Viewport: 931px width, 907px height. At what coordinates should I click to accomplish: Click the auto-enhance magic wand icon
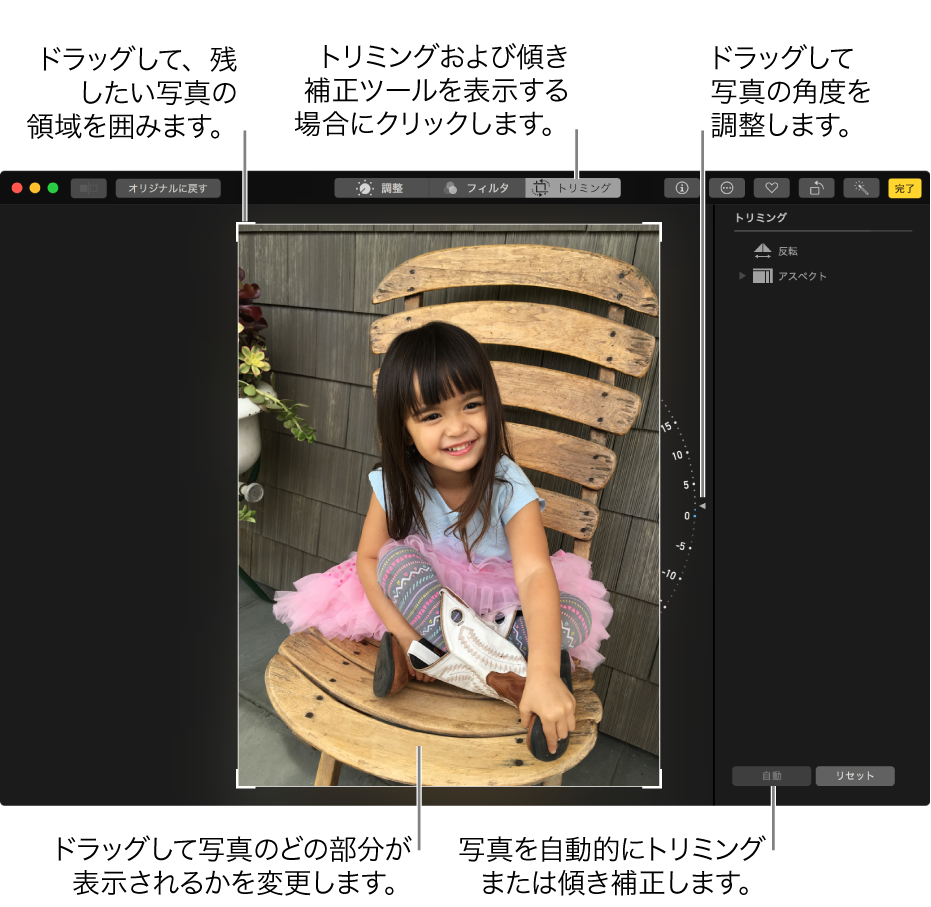858,187
